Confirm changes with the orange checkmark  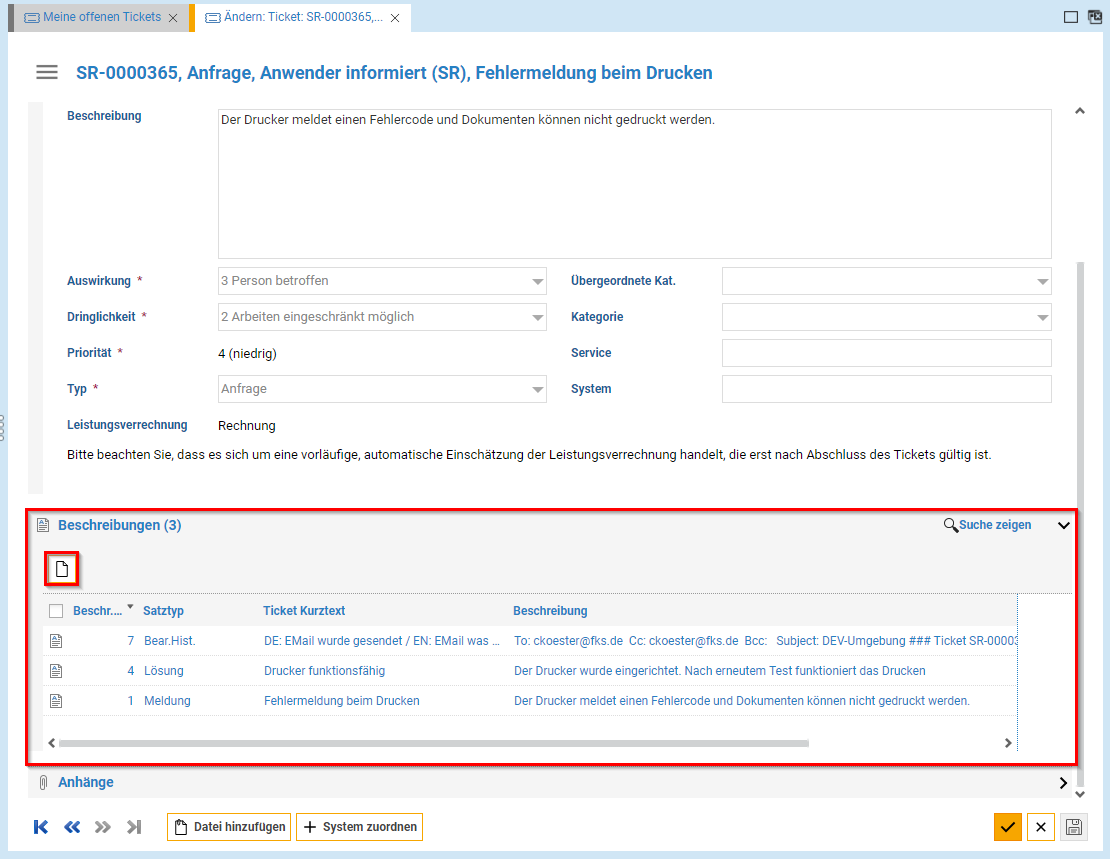1007,827
